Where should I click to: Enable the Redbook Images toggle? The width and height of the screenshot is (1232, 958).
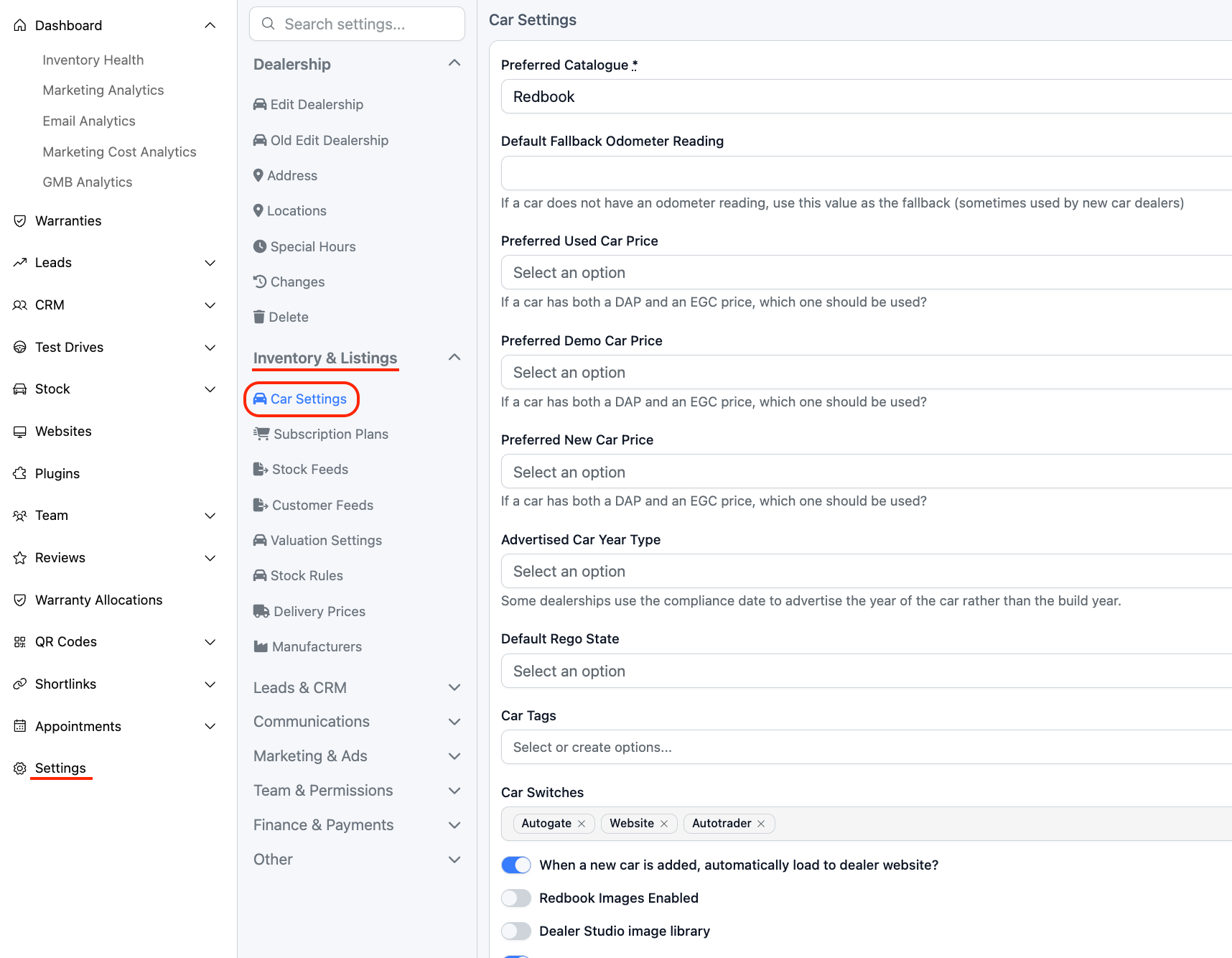[x=516, y=898]
